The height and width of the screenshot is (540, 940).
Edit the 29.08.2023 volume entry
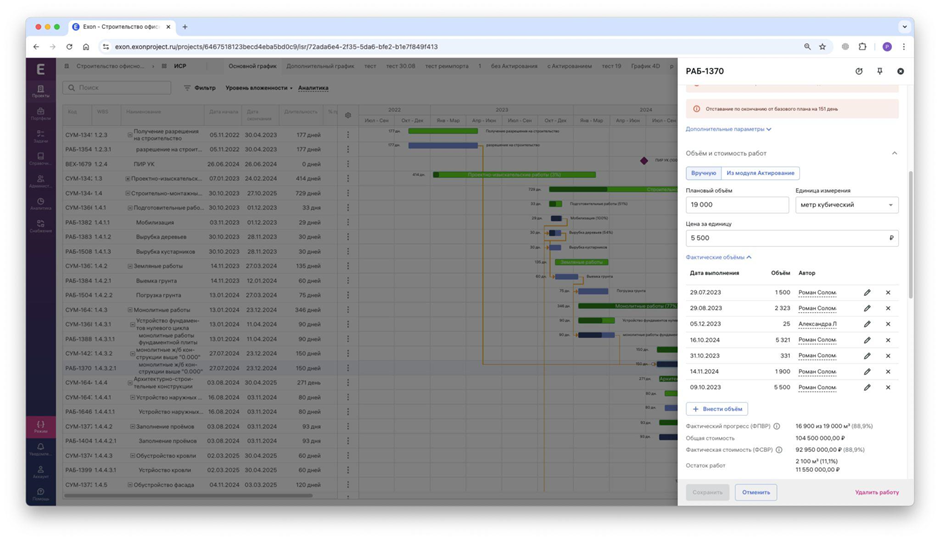pos(867,308)
